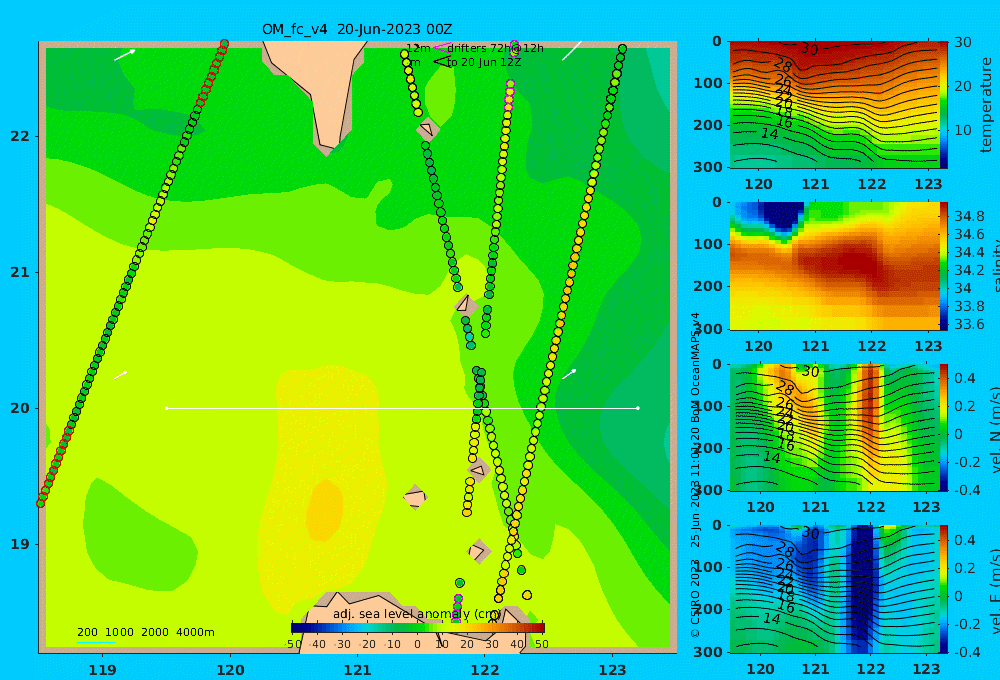Image resolution: width=1000 pixels, height=680 pixels.
Task: Click the magenta arrow legend symbol
Action: pos(441,48)
